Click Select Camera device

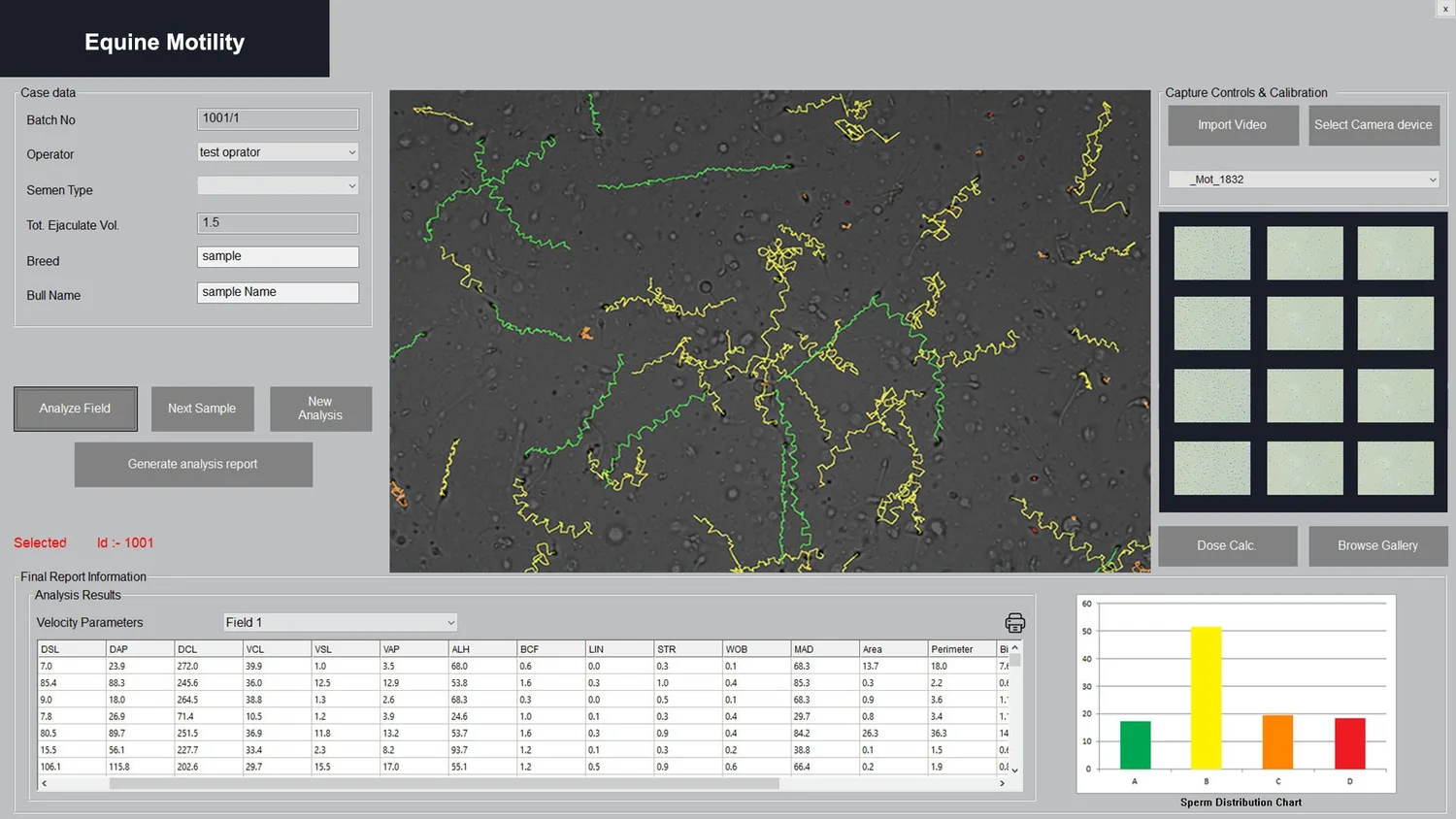(1373, 124)
